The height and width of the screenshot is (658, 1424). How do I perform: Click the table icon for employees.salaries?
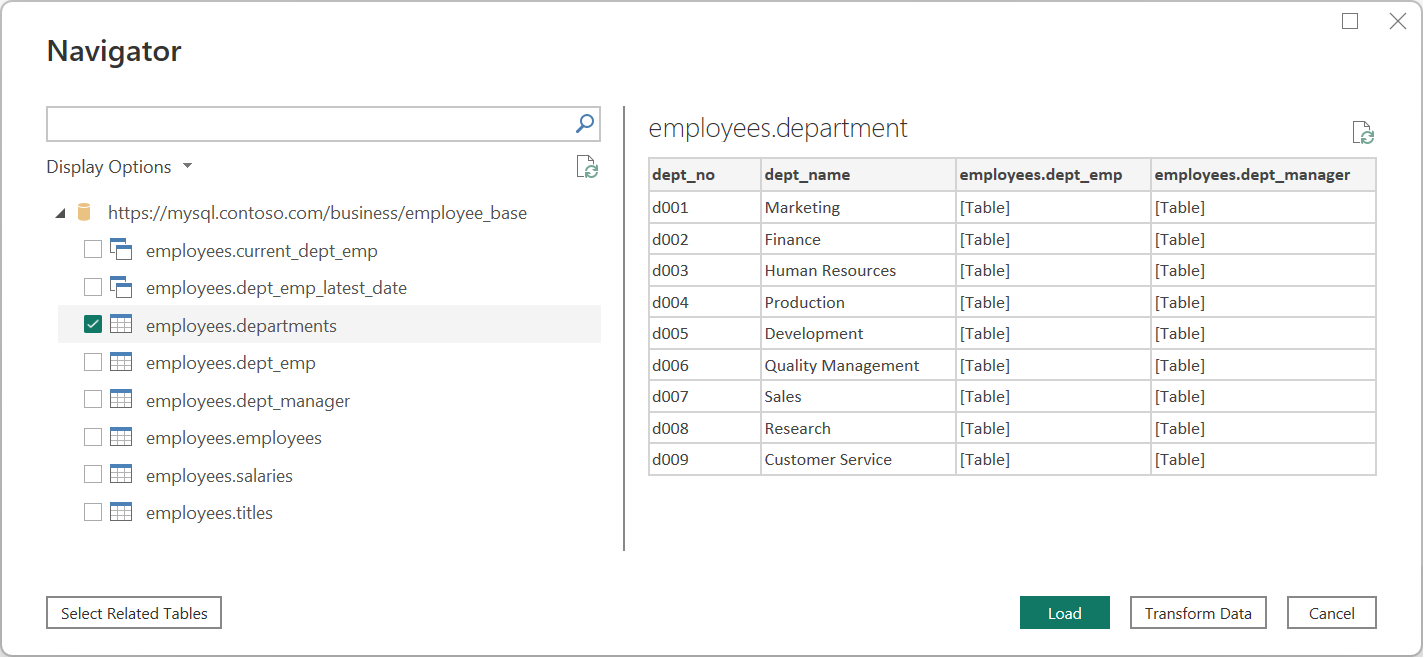click(121, 475)
